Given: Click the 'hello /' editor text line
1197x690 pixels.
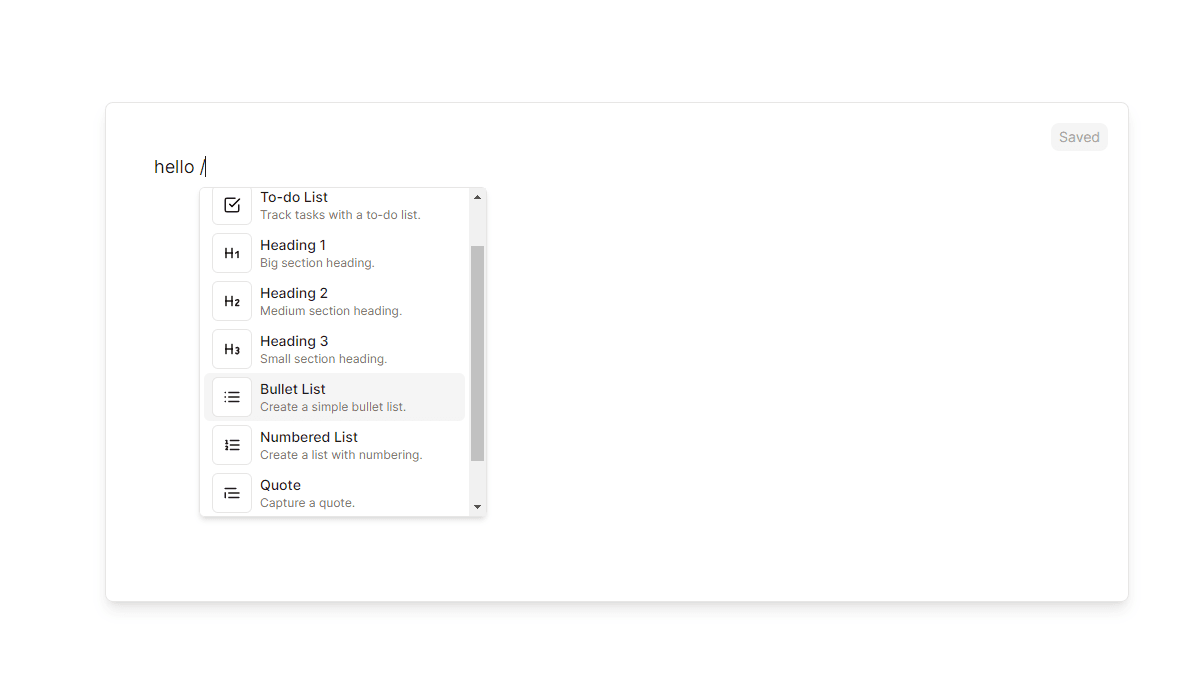Looking at the screenshot, I should coord(180,167).
